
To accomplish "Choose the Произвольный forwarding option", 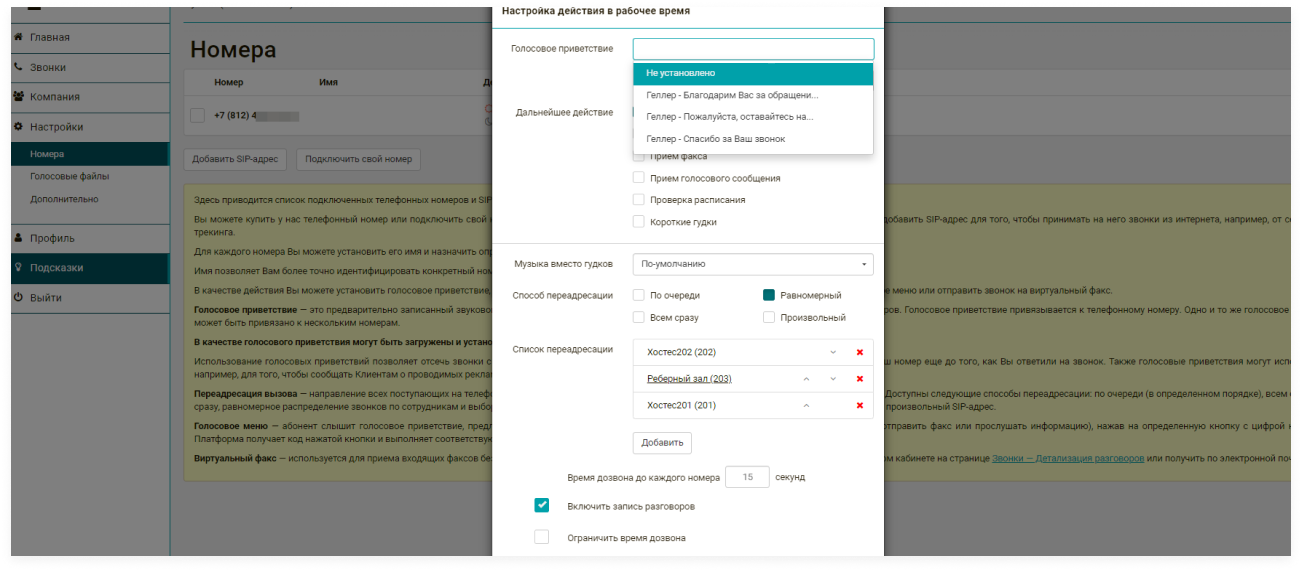I will coord(769,317).
